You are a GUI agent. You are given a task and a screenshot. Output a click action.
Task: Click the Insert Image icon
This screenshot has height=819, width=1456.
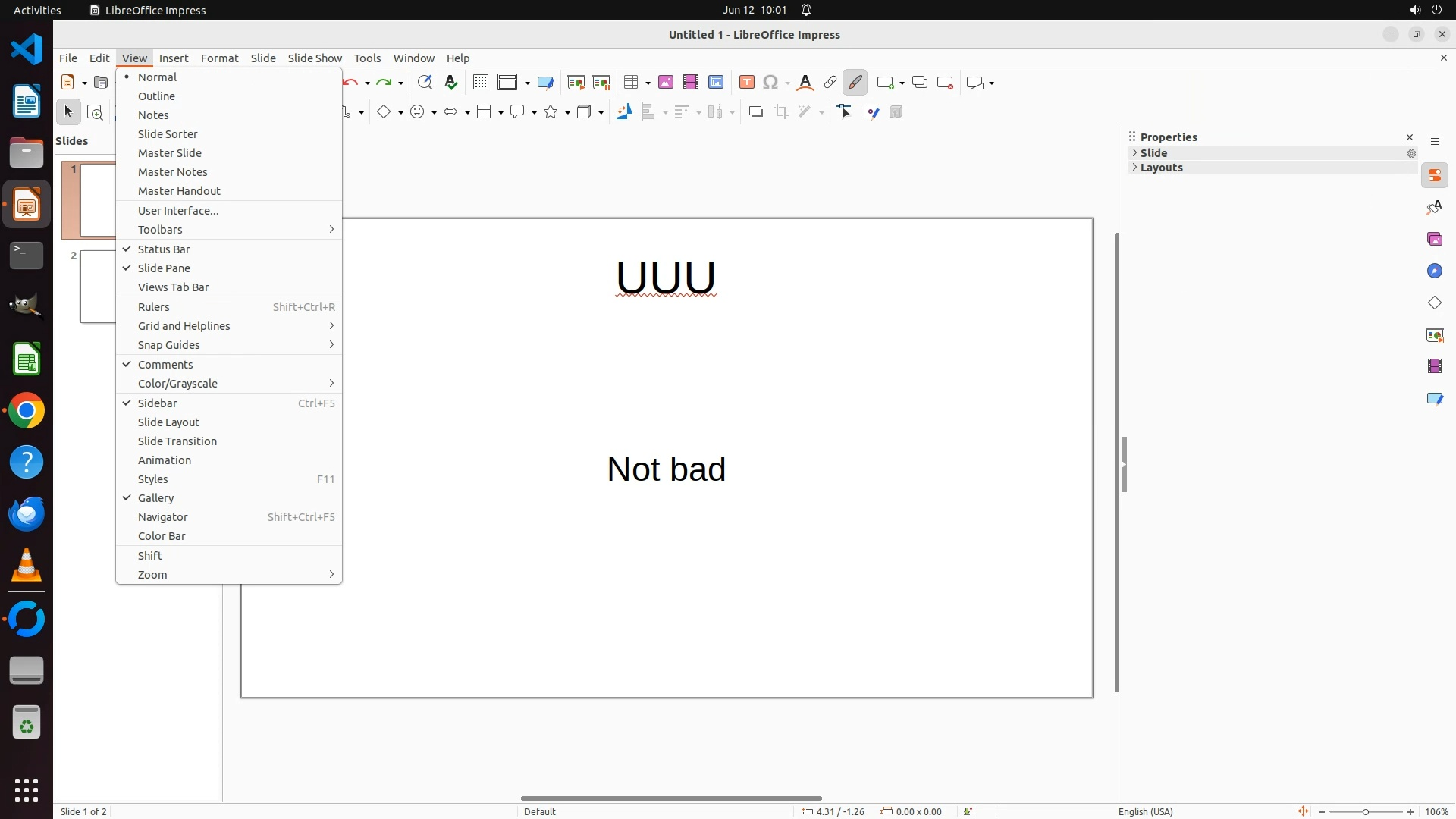[x=666, y=83]
